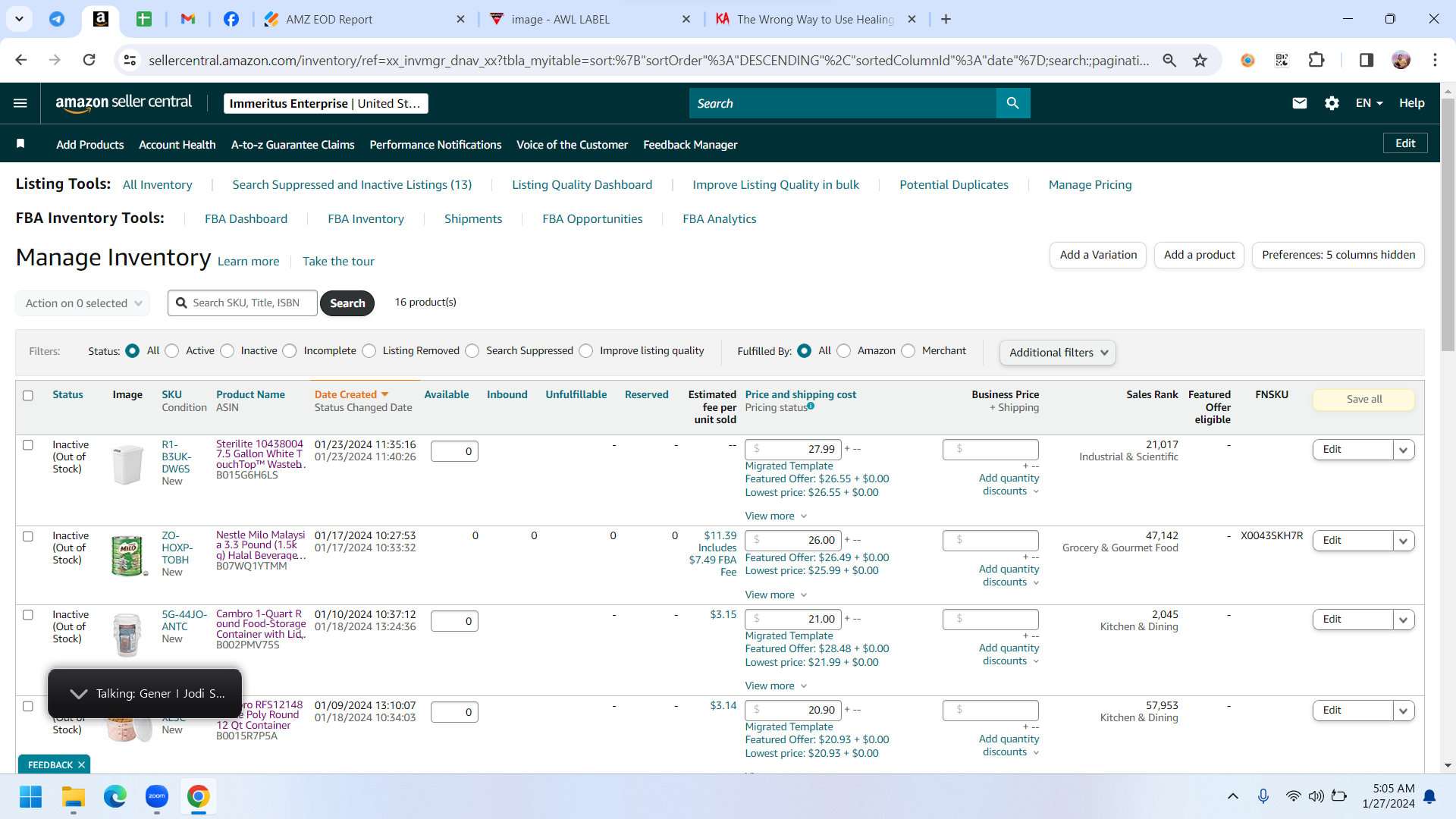
Task: Expand View more for Sterilite pricing
Action: point(776,516)
